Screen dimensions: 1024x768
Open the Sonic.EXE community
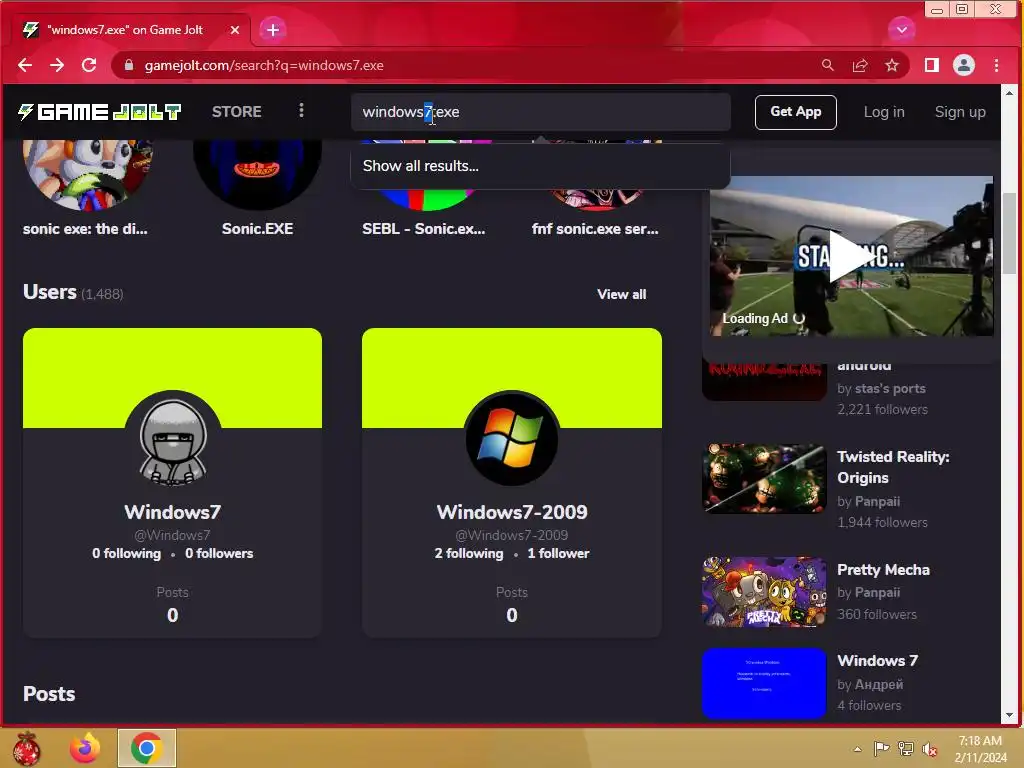pyautogui.click(x=257, y=229)
